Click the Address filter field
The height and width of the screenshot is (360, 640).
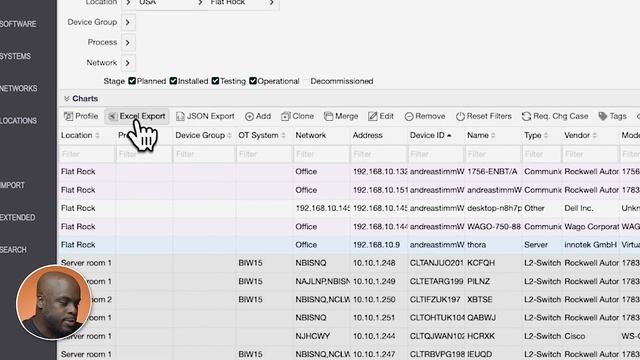[379, 154]
